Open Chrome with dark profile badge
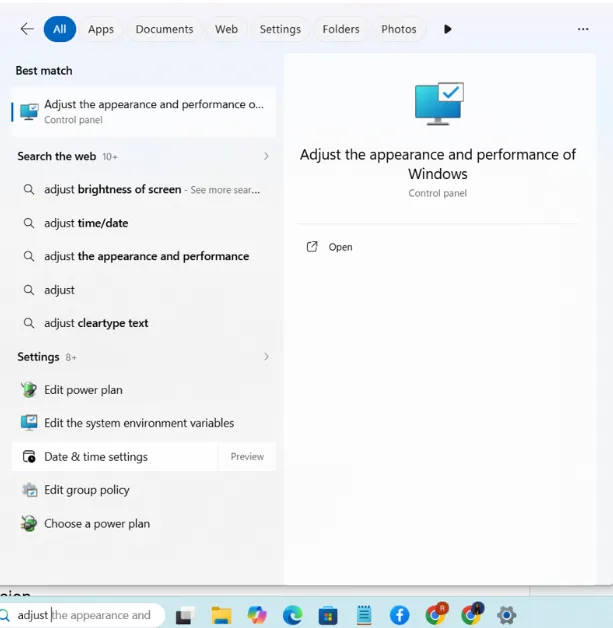 (x=472, y=614)
